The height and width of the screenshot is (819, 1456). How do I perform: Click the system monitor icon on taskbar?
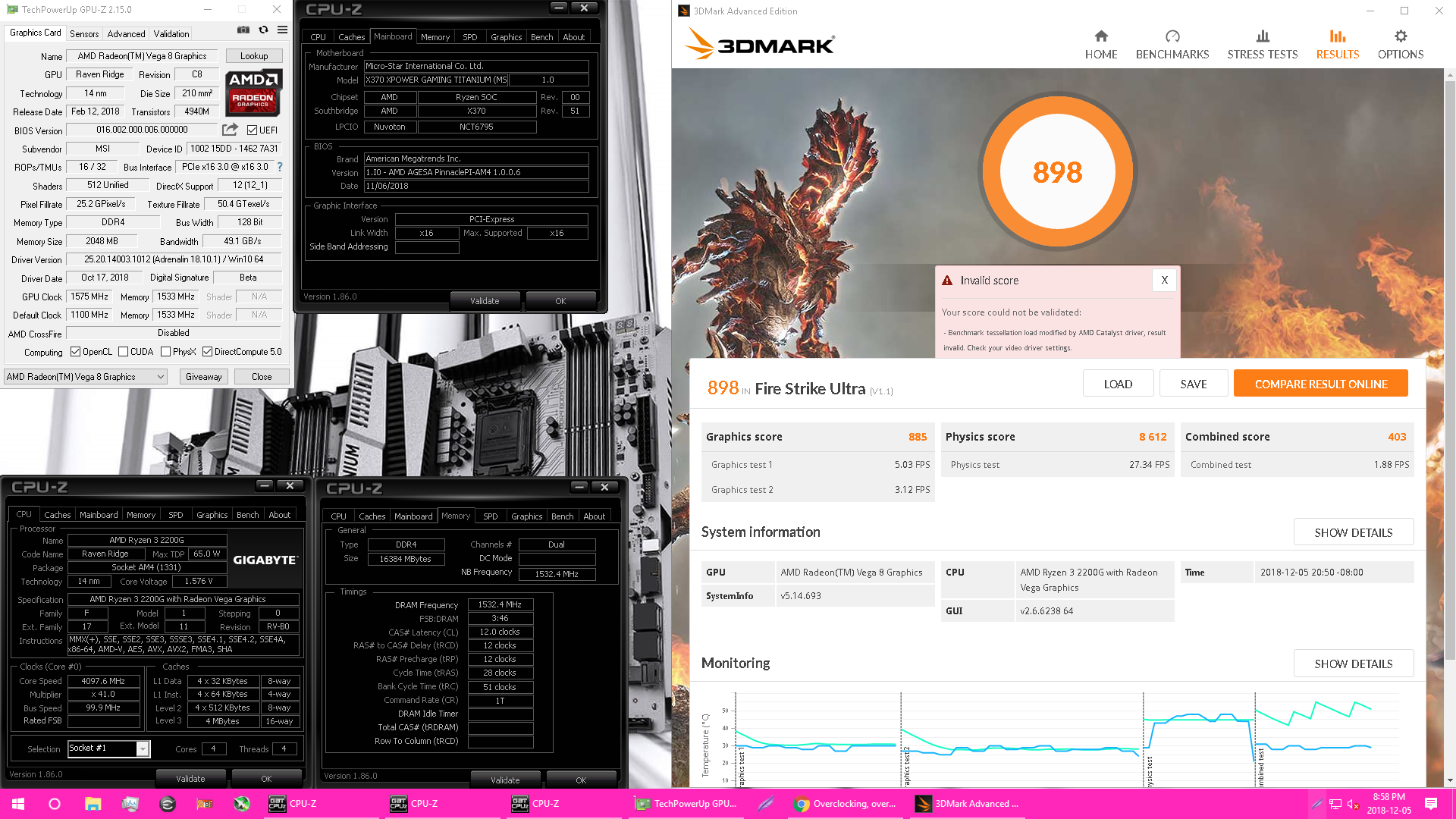(130, 804)
